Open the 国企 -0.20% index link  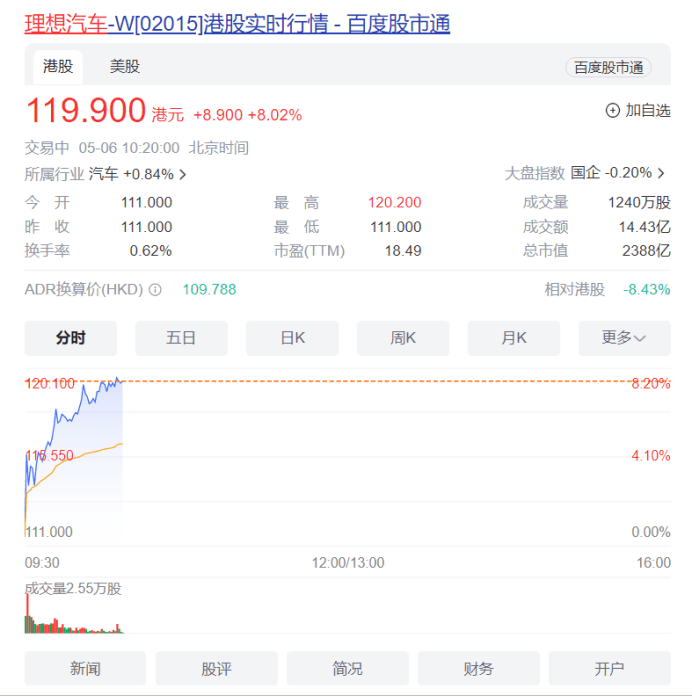[x=611, y=172]
